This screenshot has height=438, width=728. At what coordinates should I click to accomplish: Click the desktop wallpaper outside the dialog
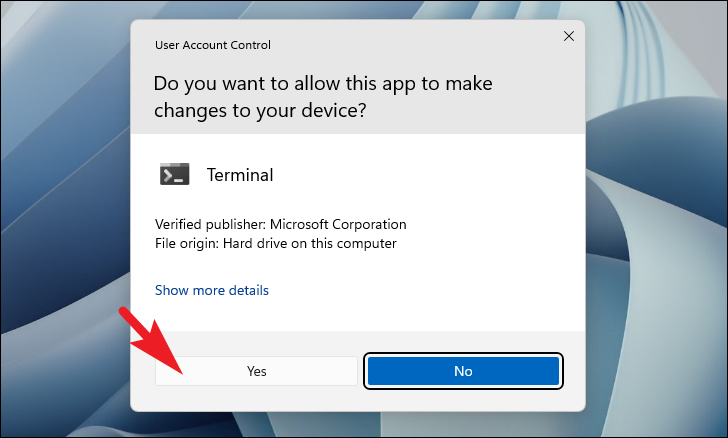click(x=655, y=232)
